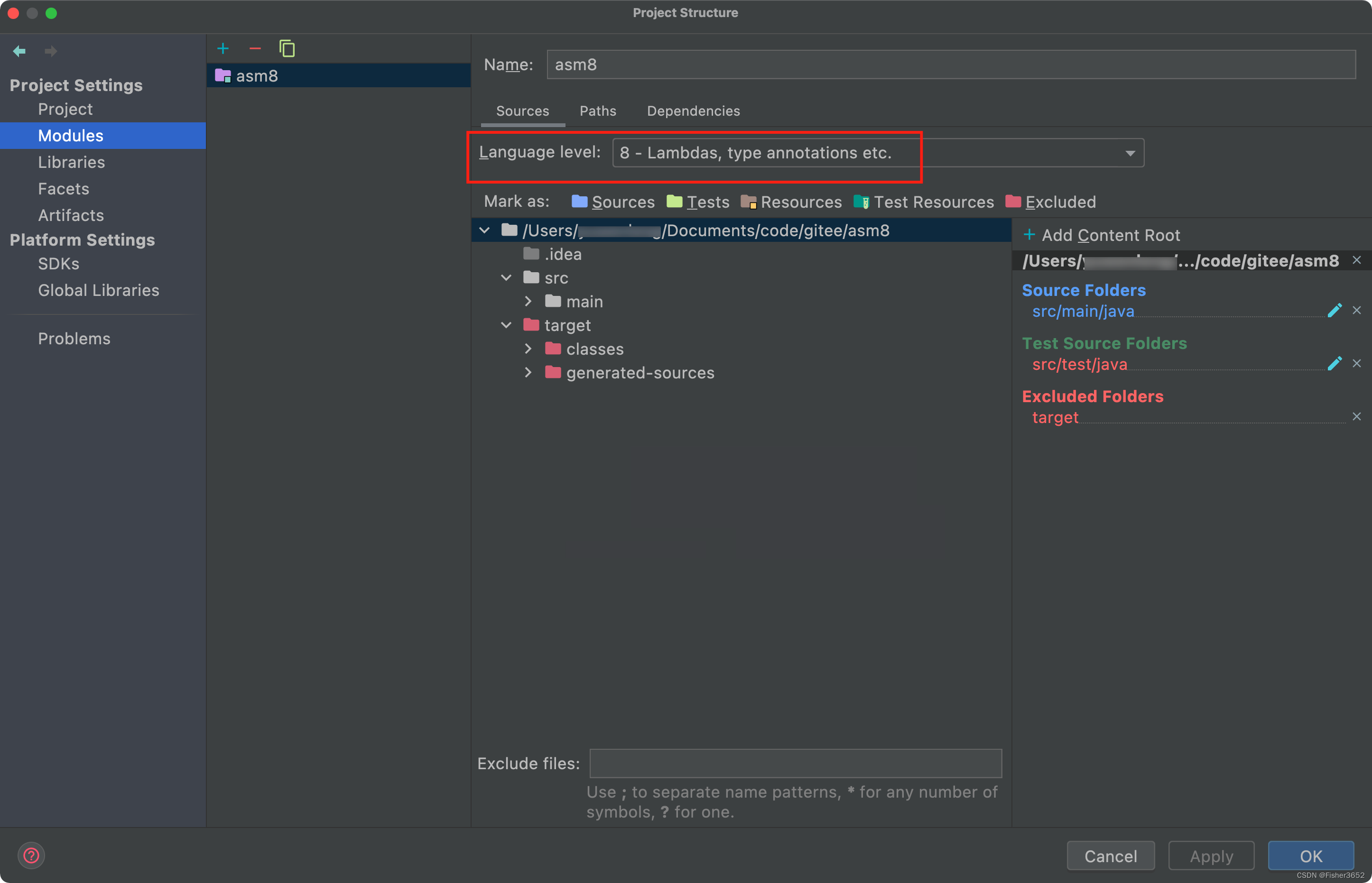Image resolution: width=1372 pixels, height=883 pixels.
Task: Collapse the target folder in tree
Action: [506, 326]
